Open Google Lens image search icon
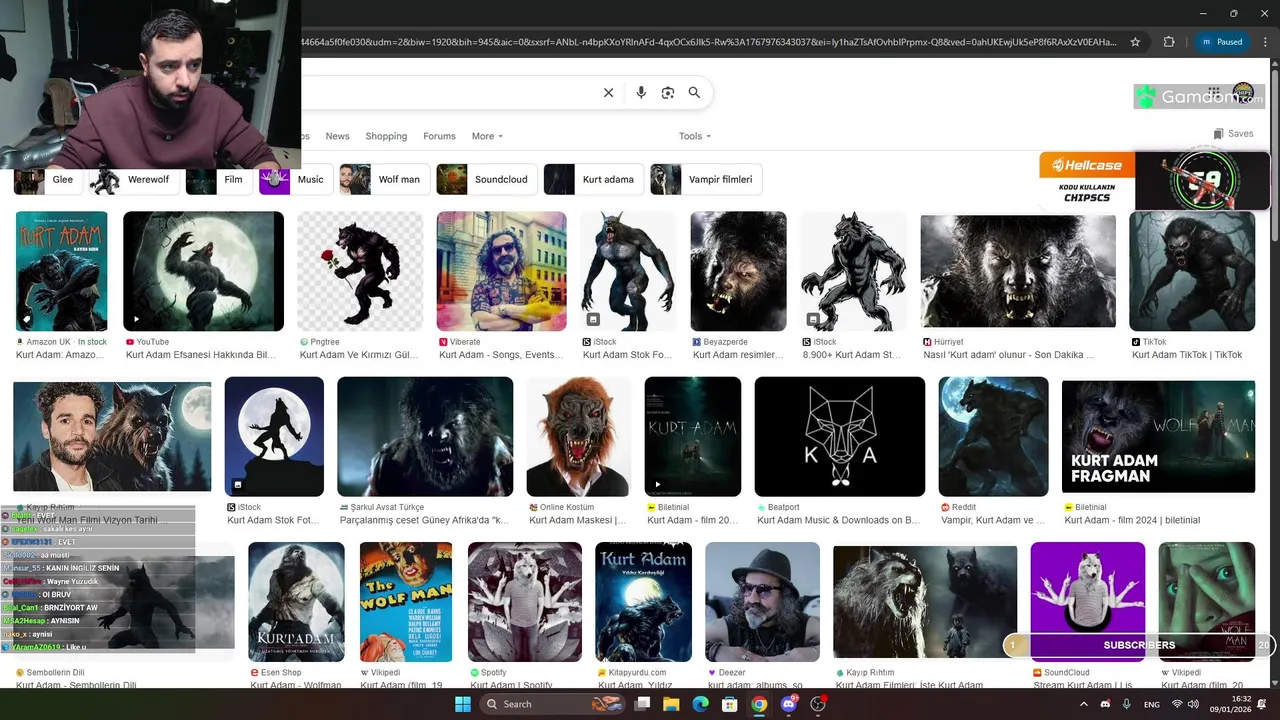 (668, 93)
